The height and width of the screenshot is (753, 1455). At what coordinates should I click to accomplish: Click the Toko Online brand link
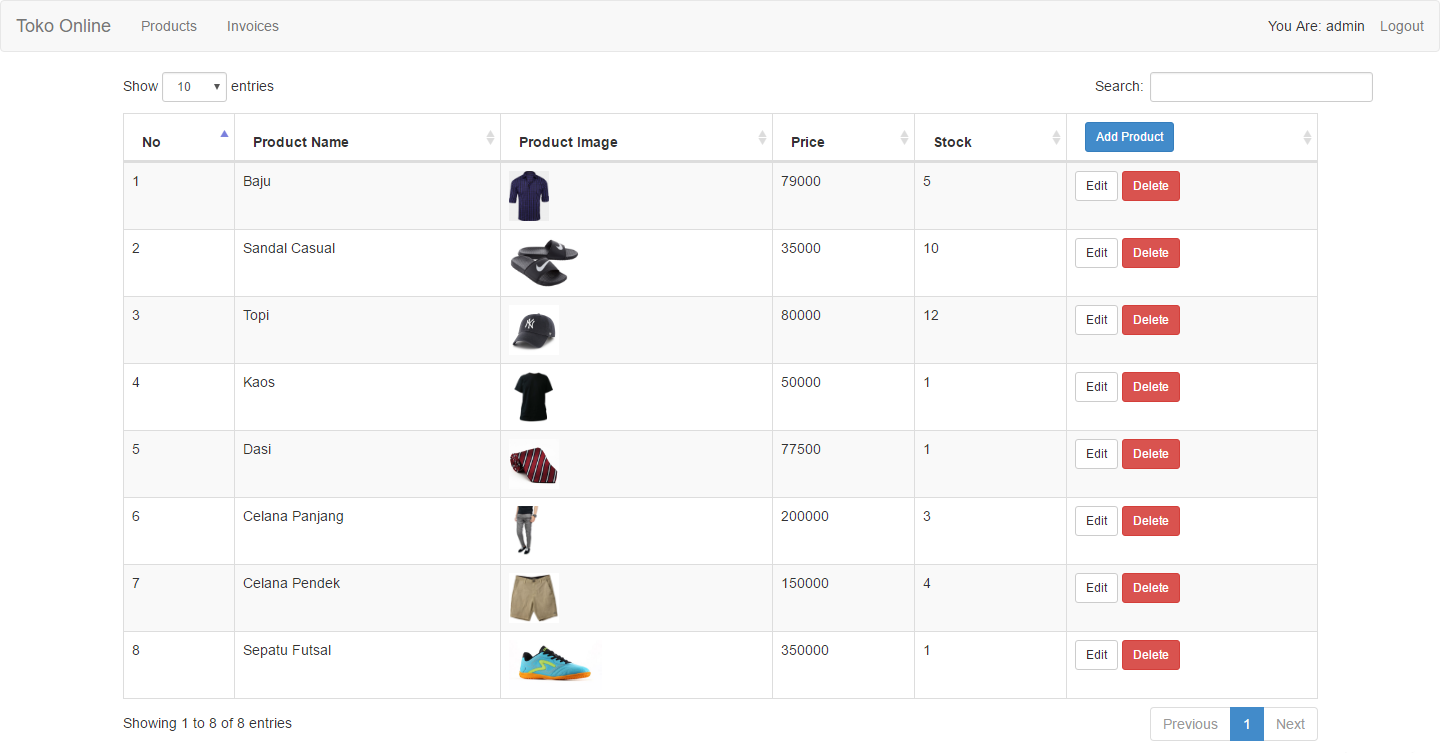pyautogui.click(x=64, y=26)
